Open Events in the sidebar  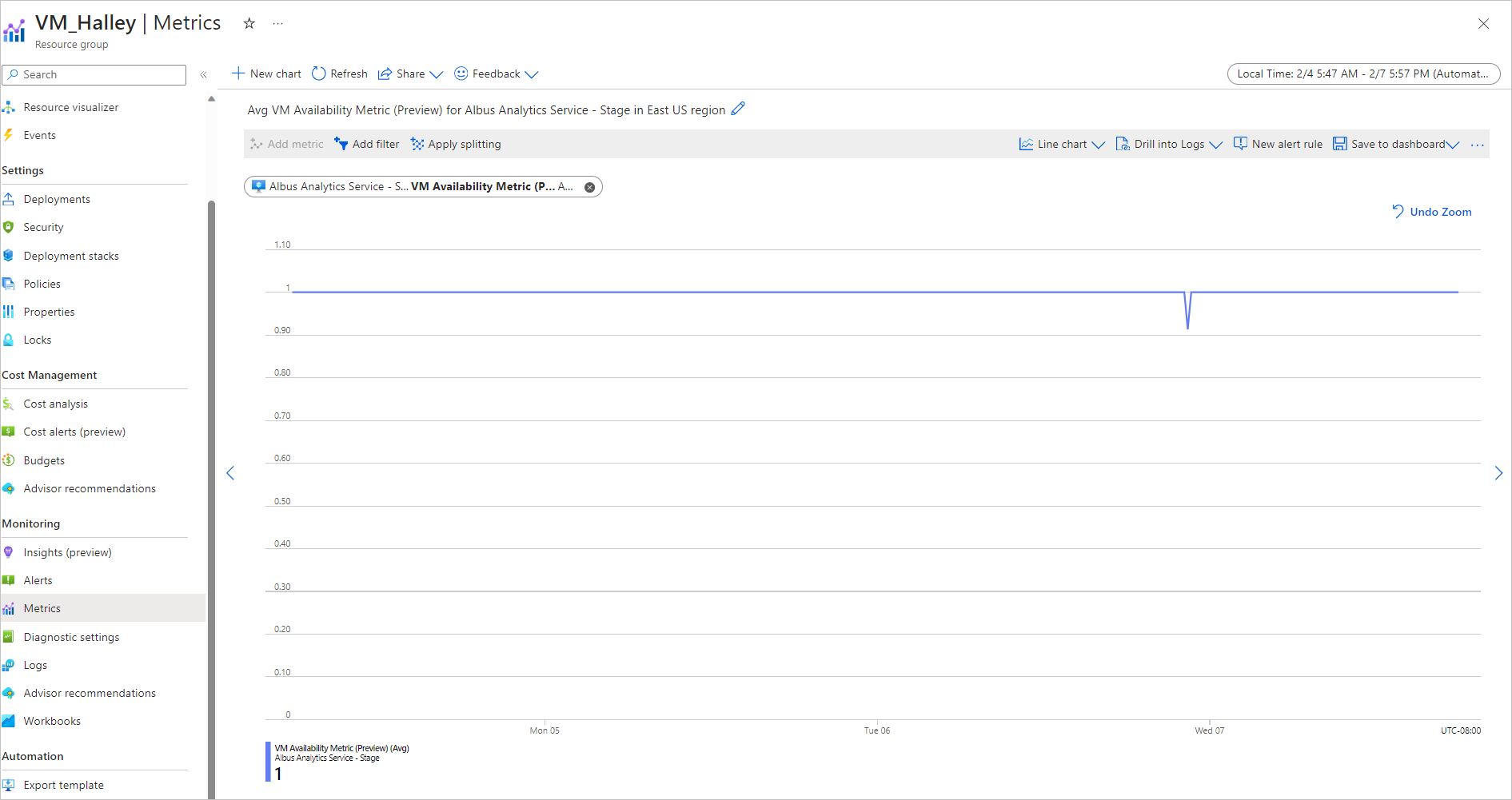40,135
